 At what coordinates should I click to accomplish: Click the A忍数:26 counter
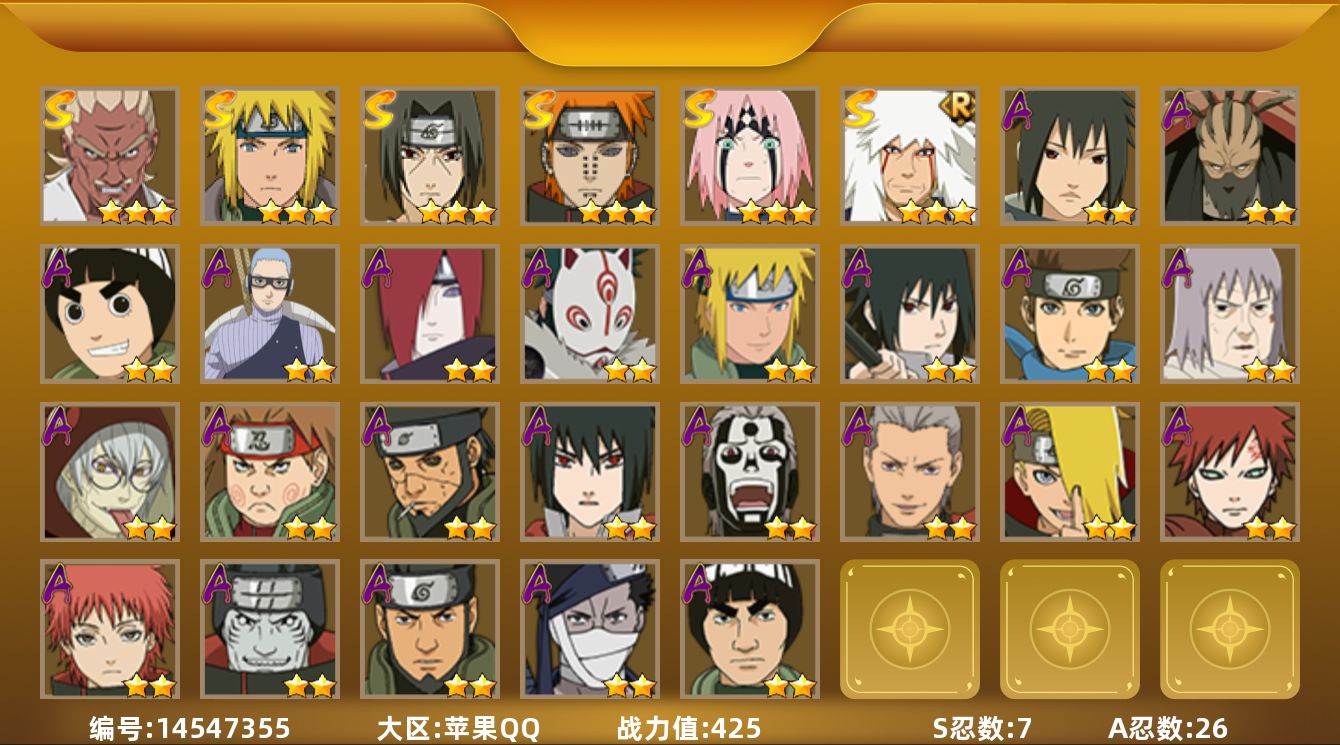click(1168, 728)
